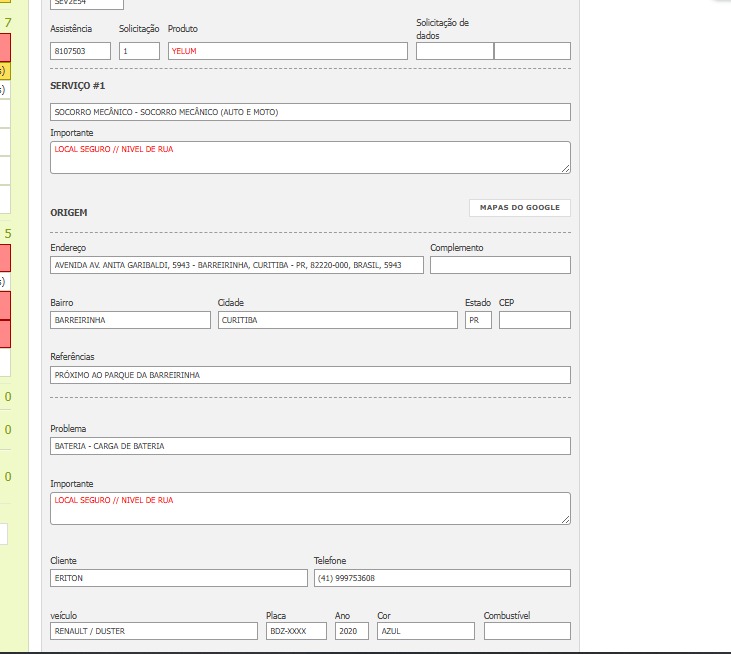Viewport: 731px width, 654px height.
Task: Focus the Produto field showing YELUM
Action: [x=287, y=50]
